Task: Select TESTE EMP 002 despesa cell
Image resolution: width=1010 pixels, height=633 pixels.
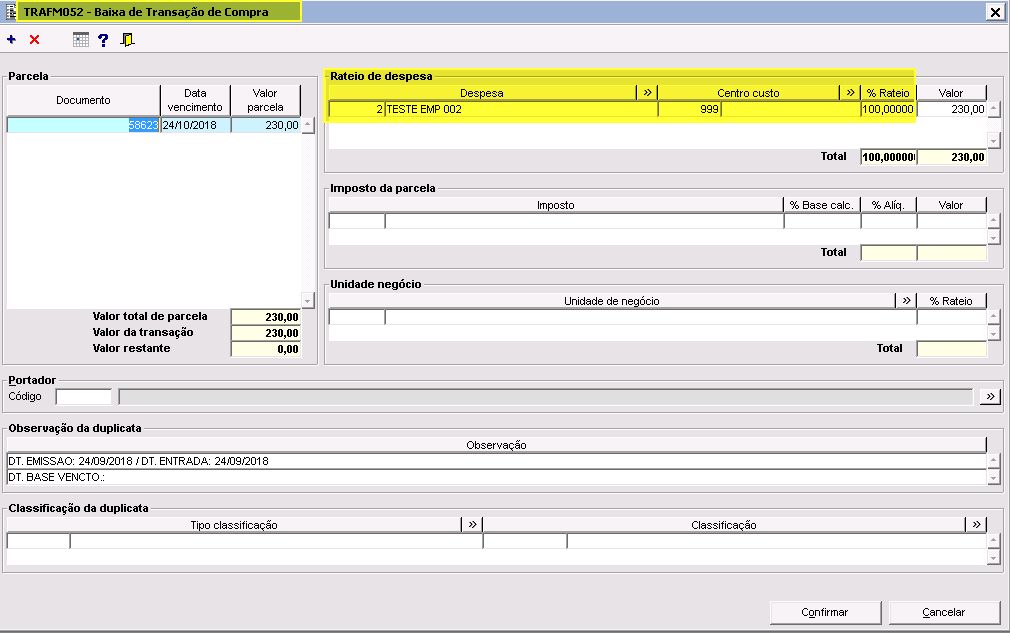Action: [x=521, y=109]
